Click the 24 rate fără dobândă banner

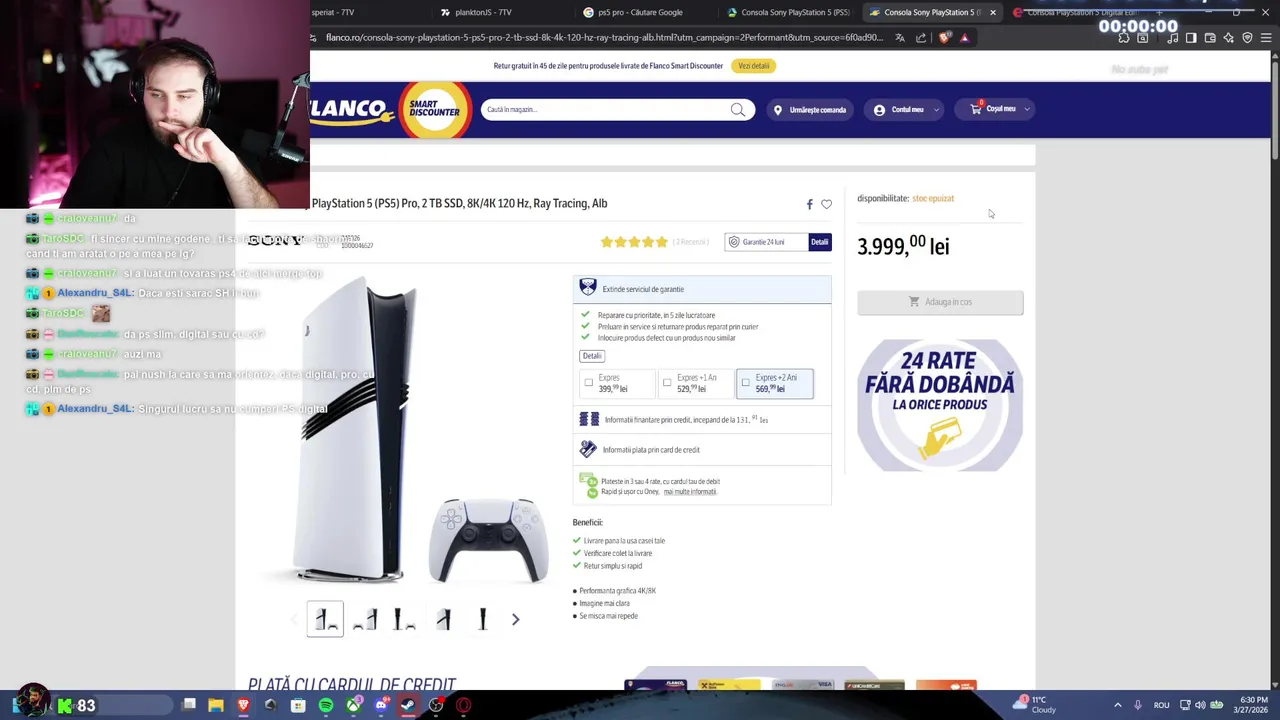pos(940,405)
